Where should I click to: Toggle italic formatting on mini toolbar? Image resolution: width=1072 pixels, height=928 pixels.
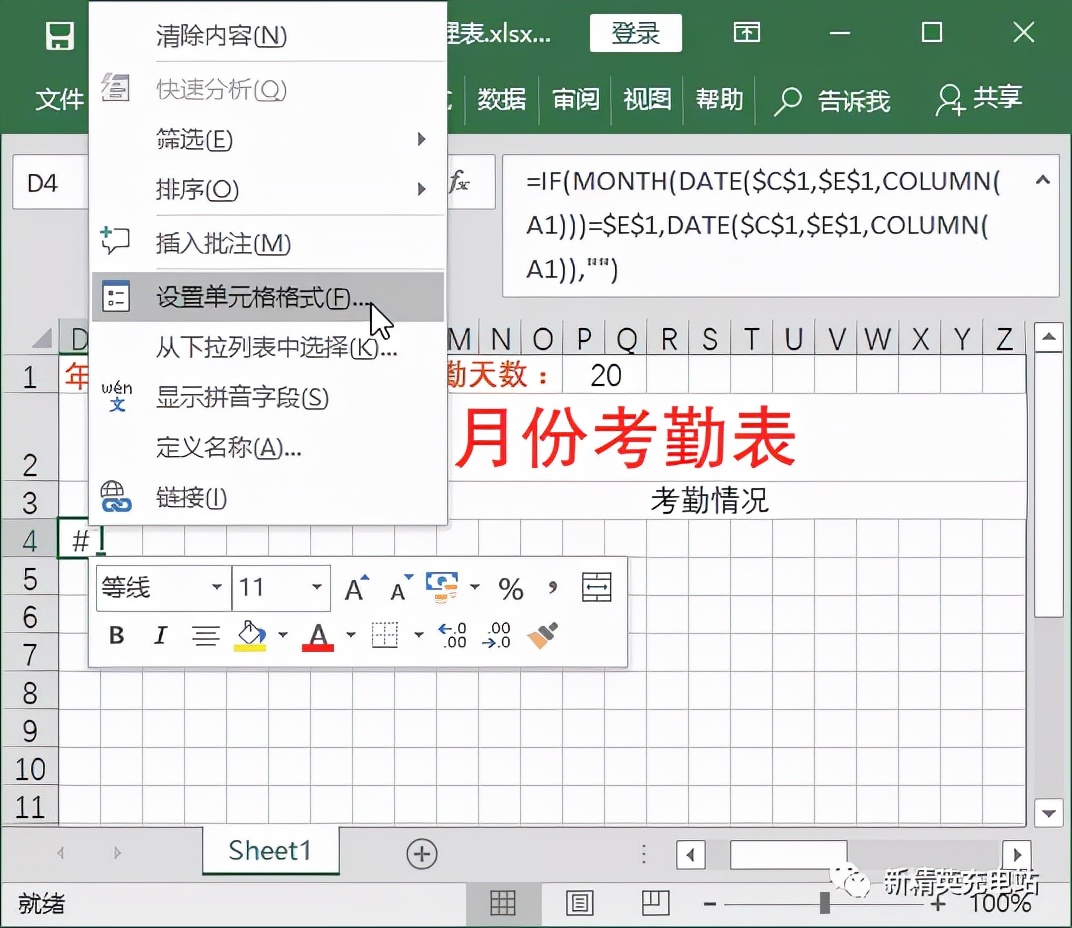[x=162, y=633]
